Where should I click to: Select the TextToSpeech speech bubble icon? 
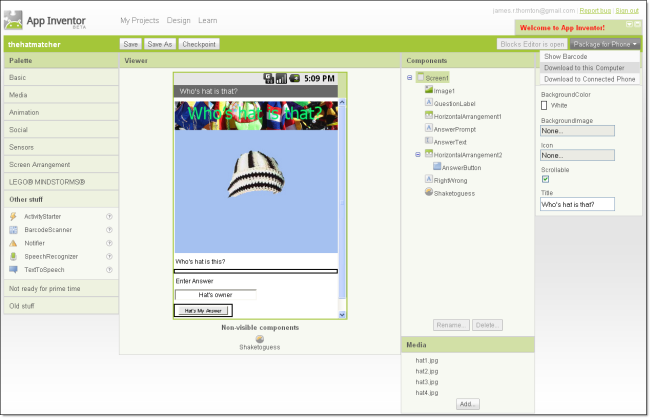click(13, 270)
